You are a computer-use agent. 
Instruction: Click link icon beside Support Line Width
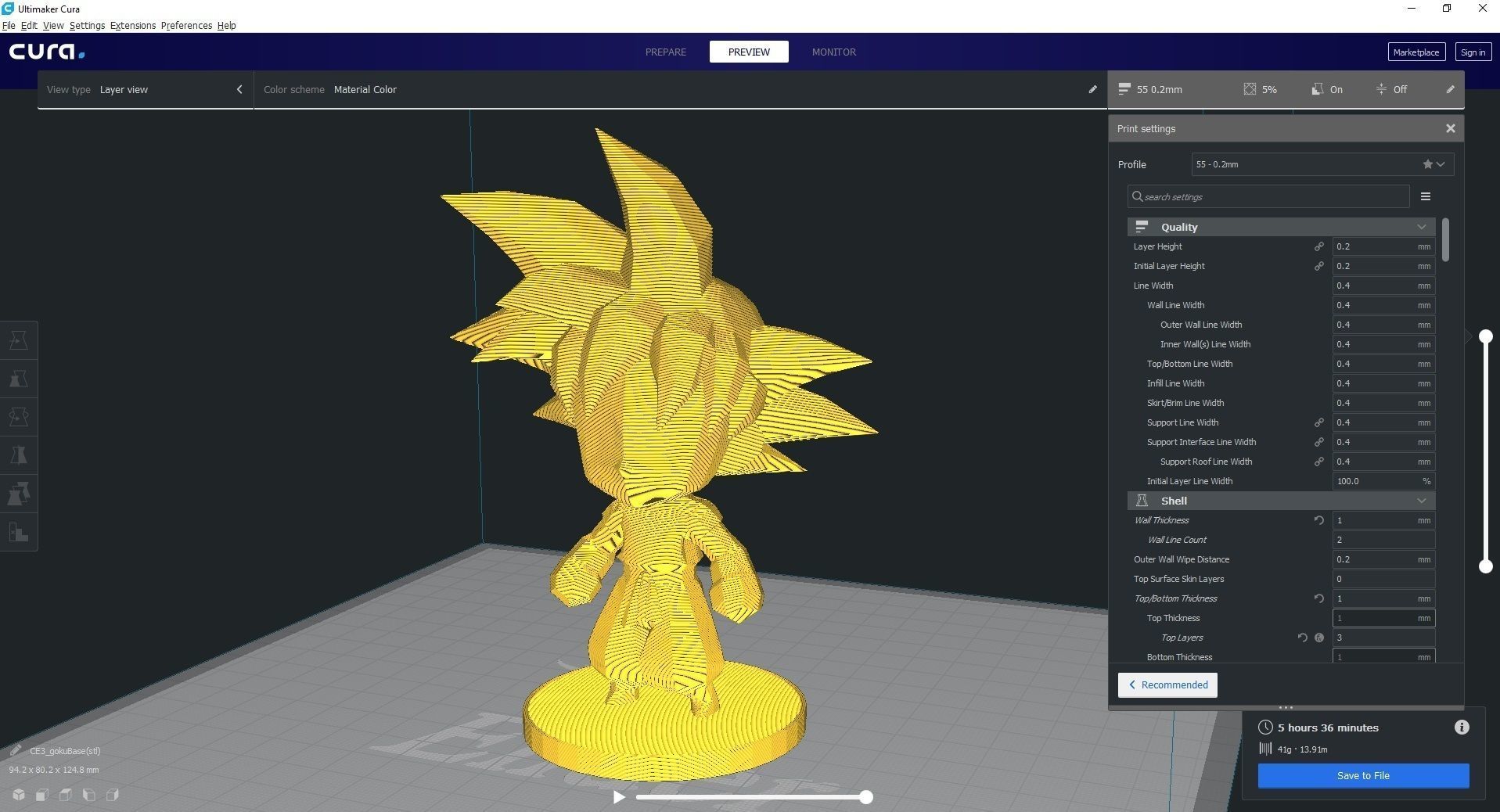1318,422
